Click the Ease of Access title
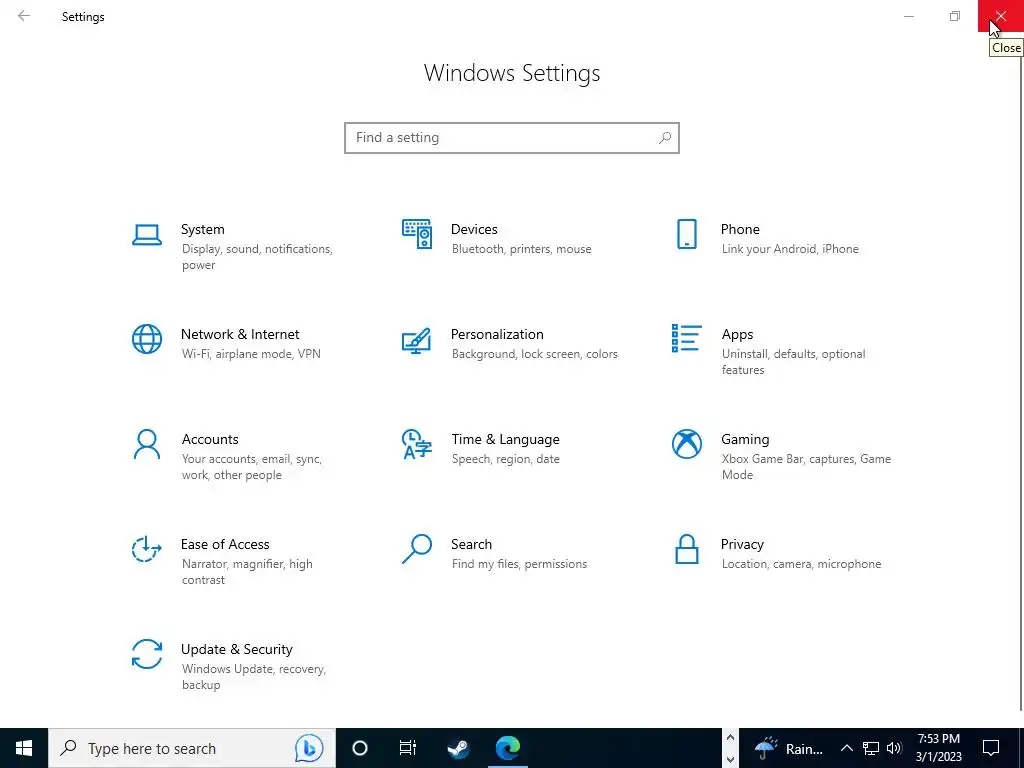1024x768 pixels. [x=225, y=545]
